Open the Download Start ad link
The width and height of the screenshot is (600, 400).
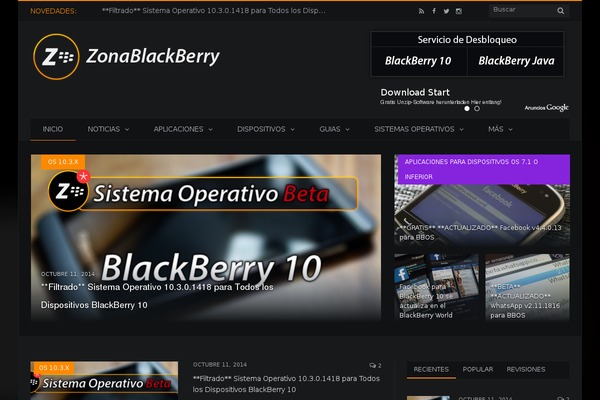coord(415,92)
